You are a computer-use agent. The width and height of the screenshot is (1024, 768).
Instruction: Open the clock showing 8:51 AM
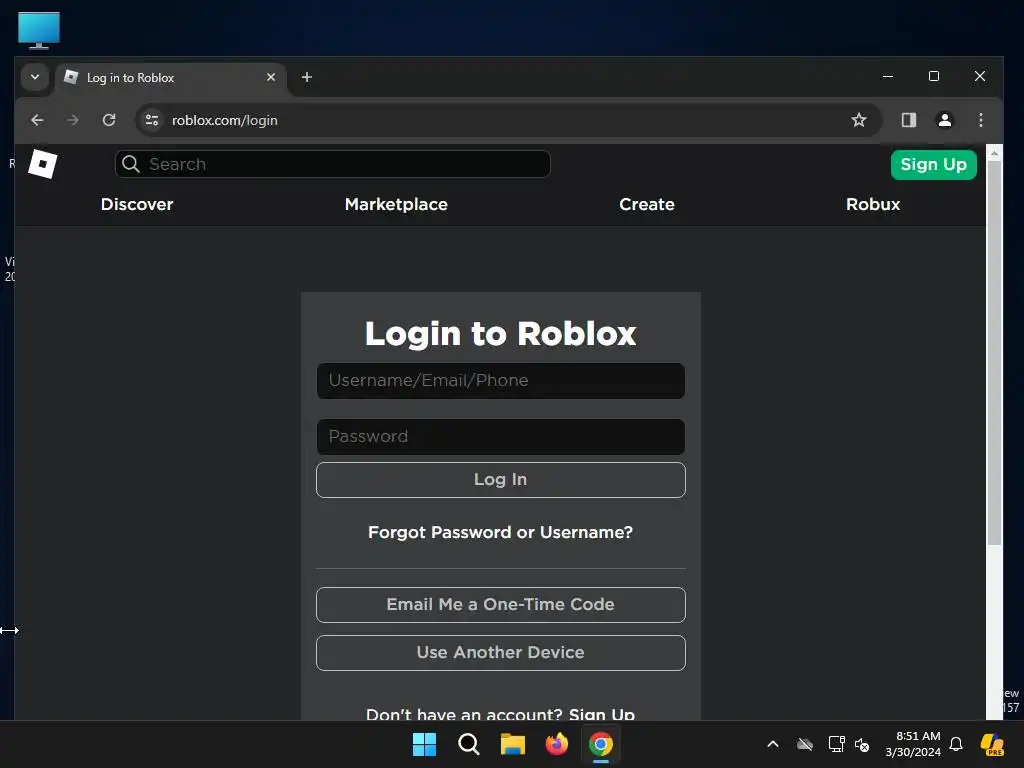click(913, 744)
